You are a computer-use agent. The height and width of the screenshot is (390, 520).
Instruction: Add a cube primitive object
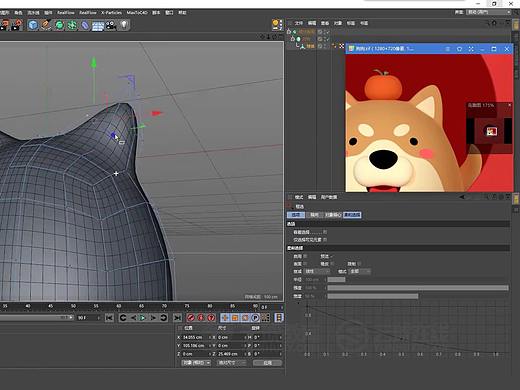point(32,25)
